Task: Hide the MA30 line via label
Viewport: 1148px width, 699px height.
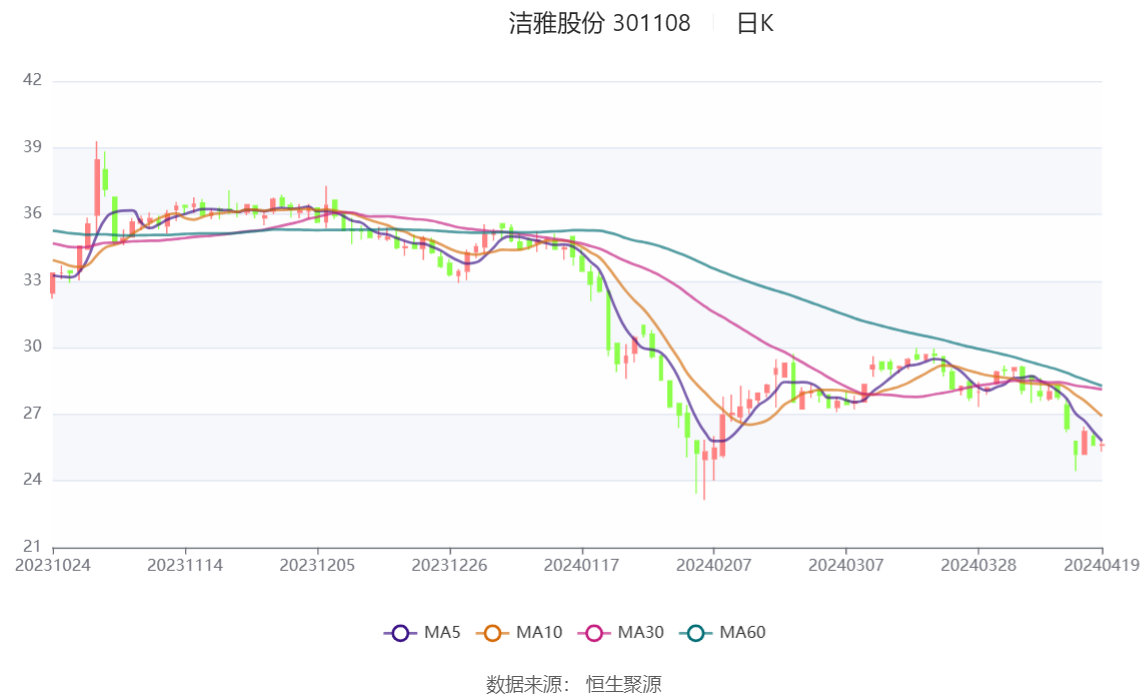Action: [x=641, y=632]
